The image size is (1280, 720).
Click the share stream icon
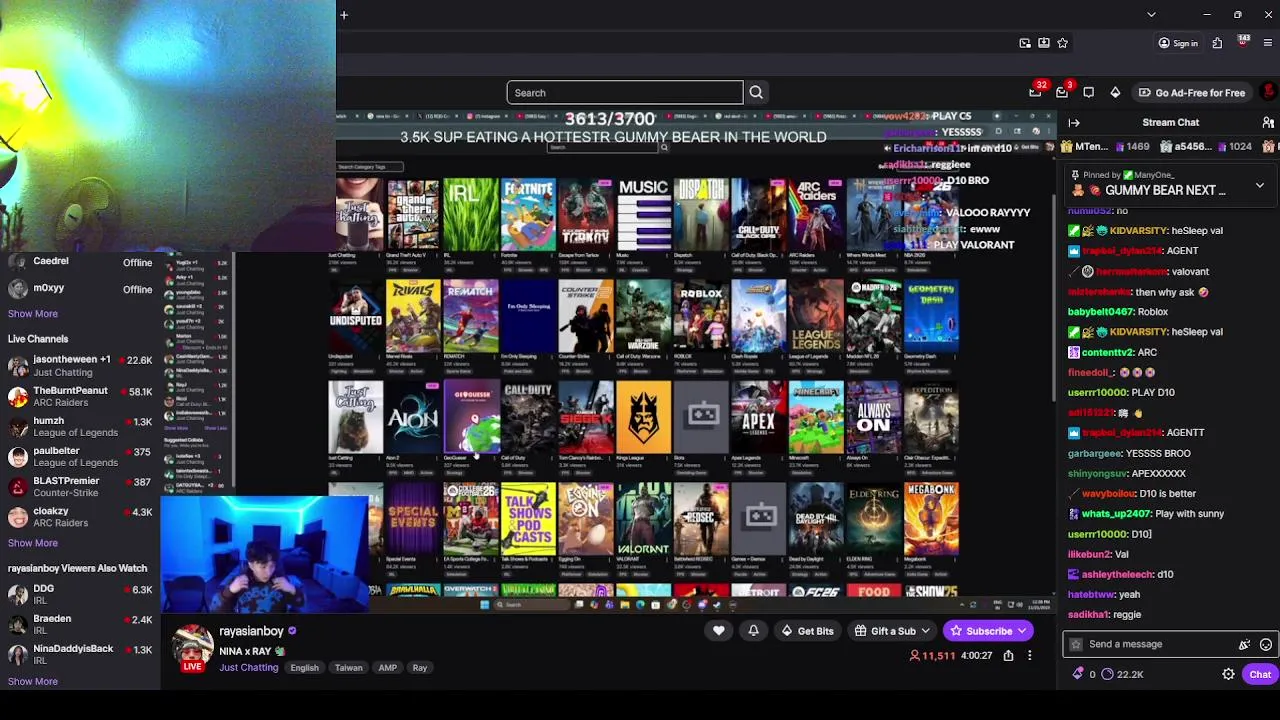click(1008, 656)
